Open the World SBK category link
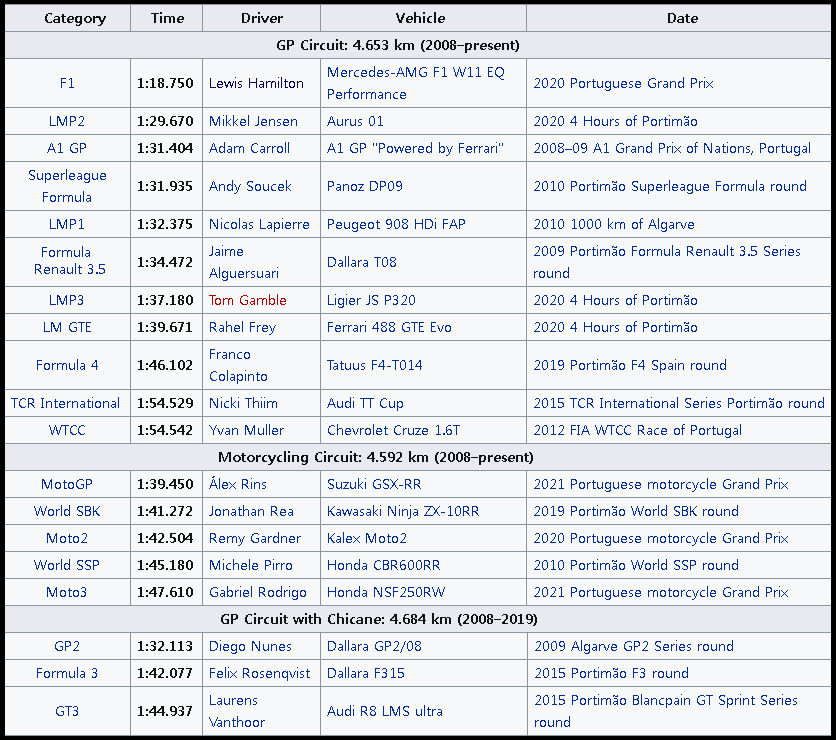836x740 pixels. pyautogui.click(x=67, y=511)
